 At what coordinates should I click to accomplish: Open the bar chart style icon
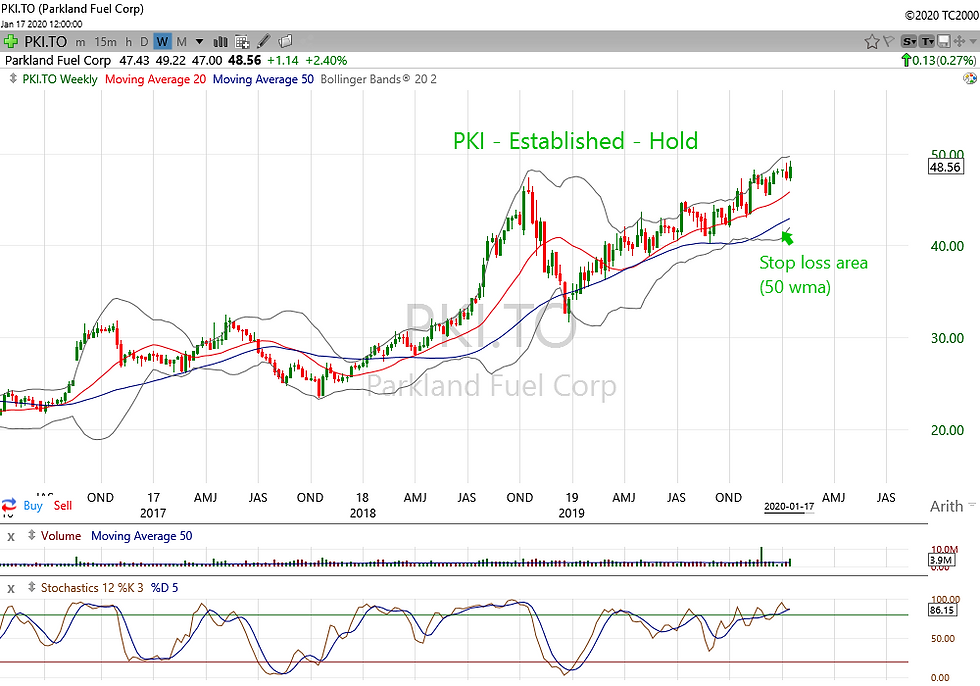tap(221, 42)
